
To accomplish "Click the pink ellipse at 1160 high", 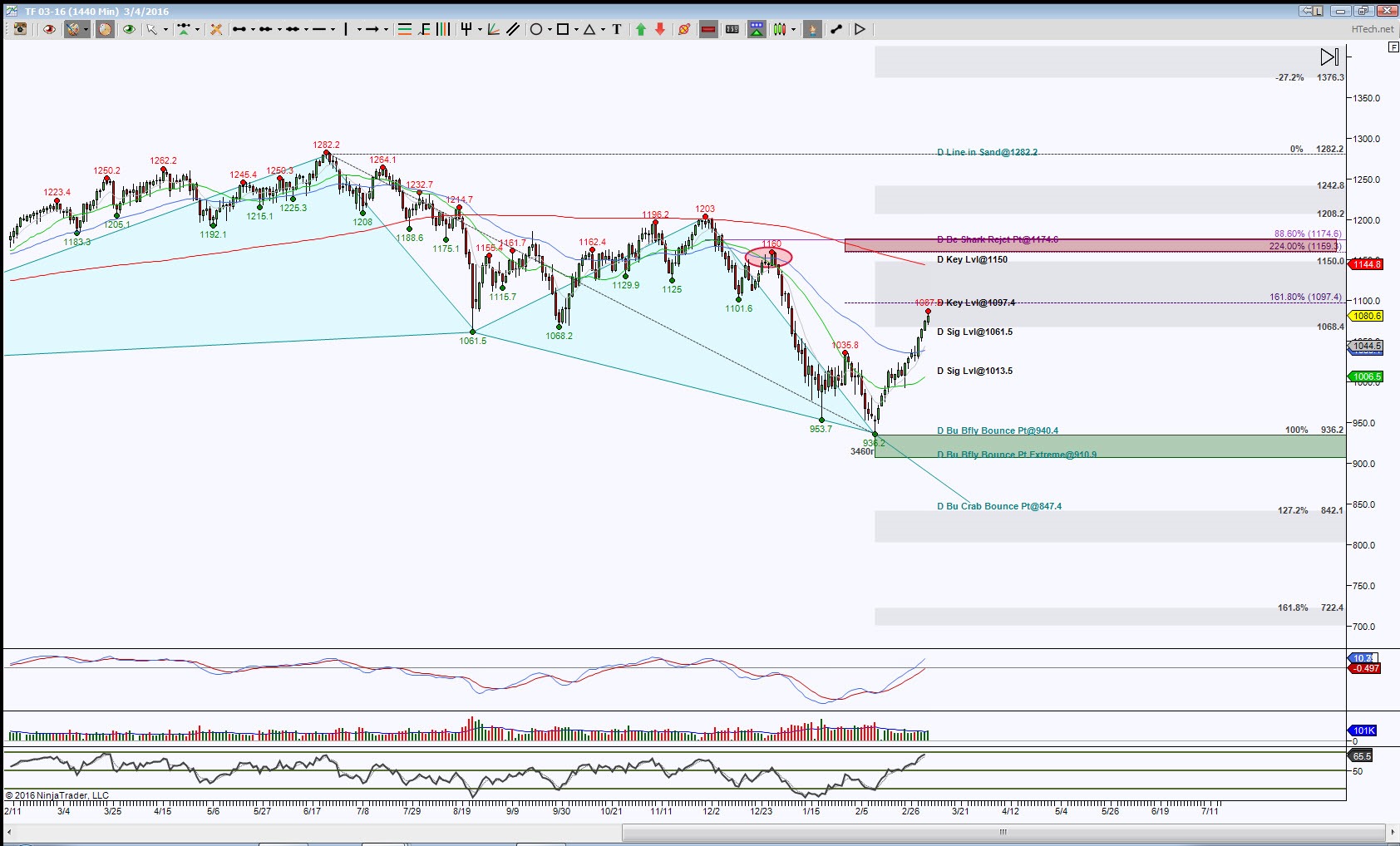I will pyautogui.click(x=769, y=257).
